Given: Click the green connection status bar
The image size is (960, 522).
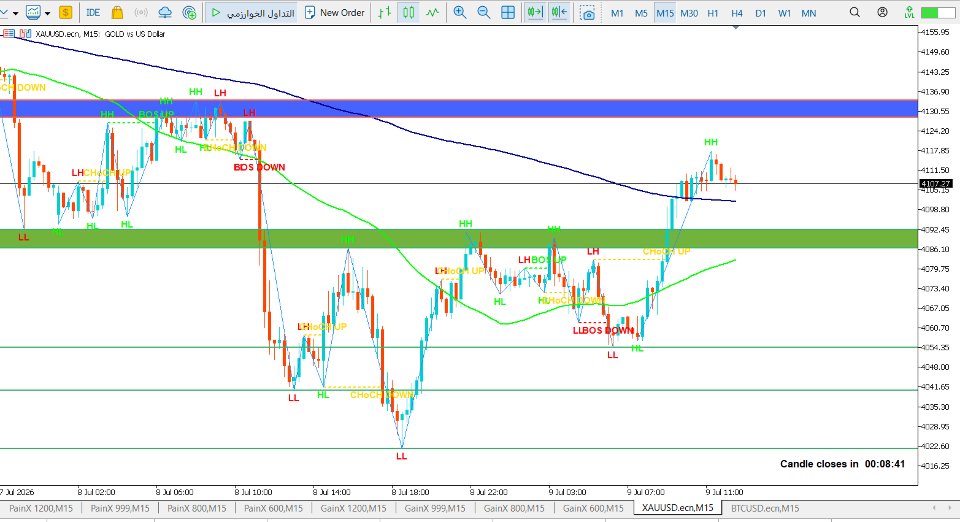Looking at the screenshot, I should coord(938,12).
